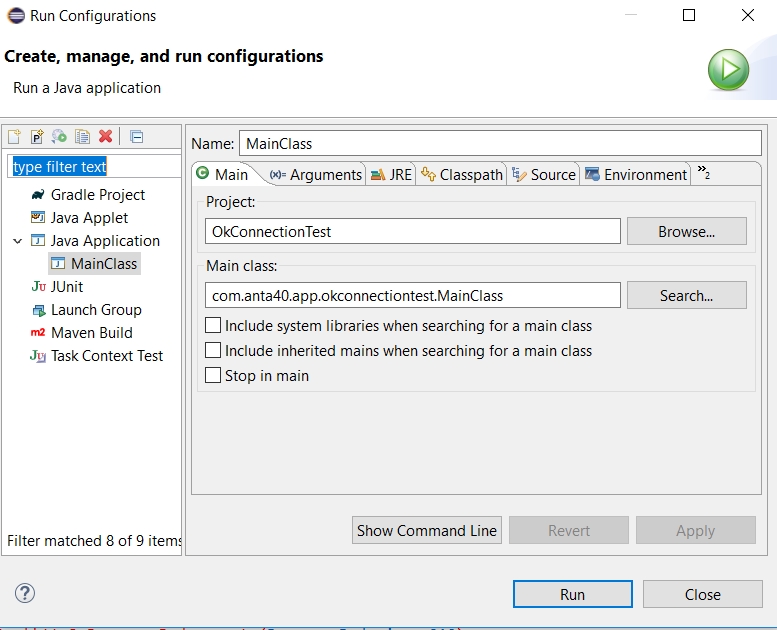Click the Name input field
Viewport: 777px width, 630px height.
[x=500, y=143]
